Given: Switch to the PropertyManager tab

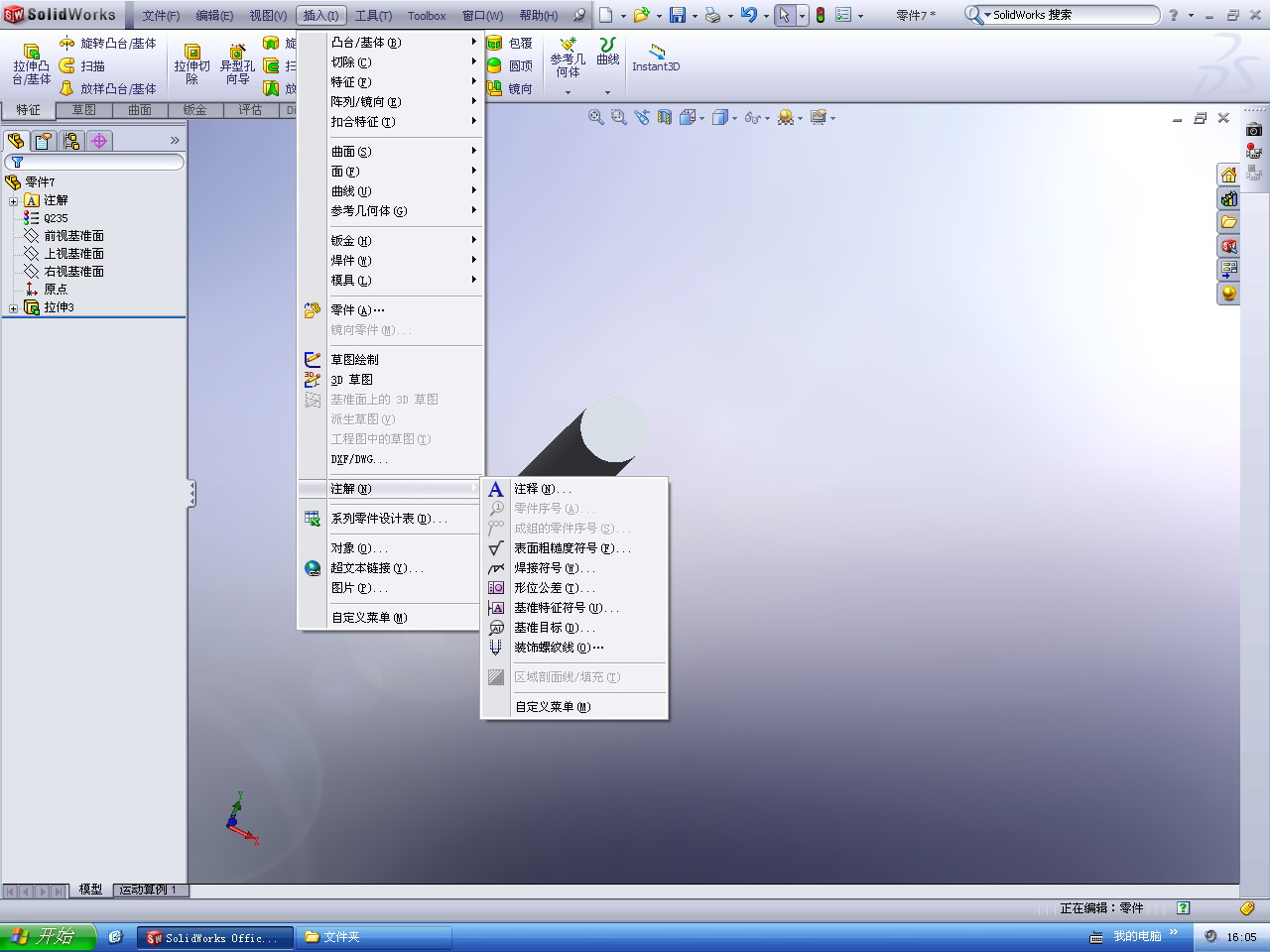Looking at the screenshot, I should pos(44,141).
